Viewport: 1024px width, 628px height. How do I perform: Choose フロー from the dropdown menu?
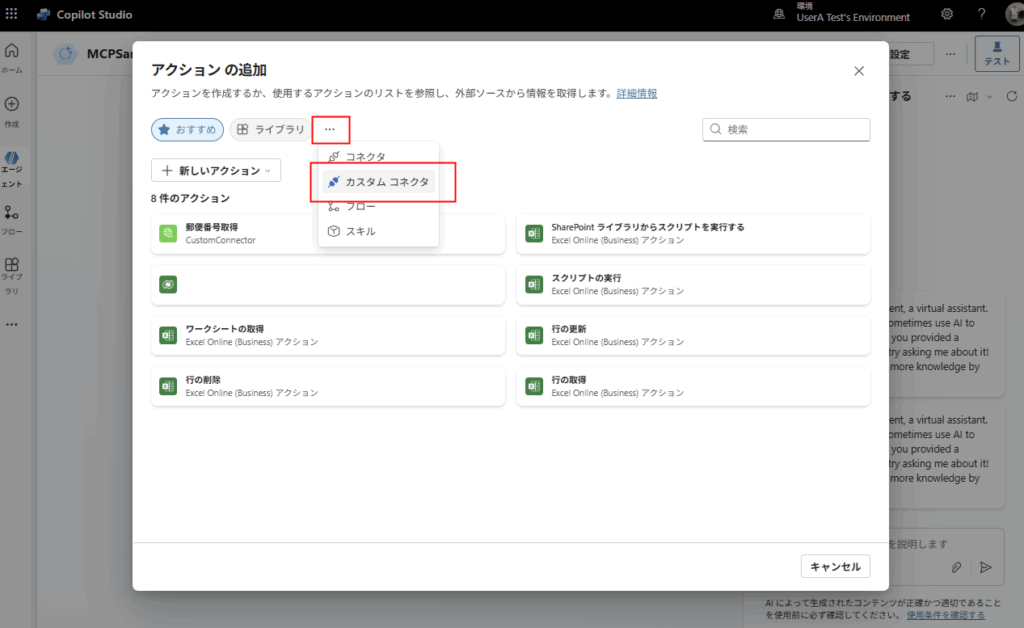tap(378, 206)
